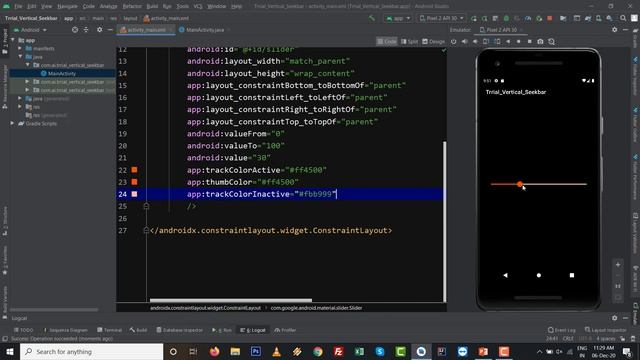
Task: Tap emulator Back navigation button on phone screen
Action: [506, 275]
